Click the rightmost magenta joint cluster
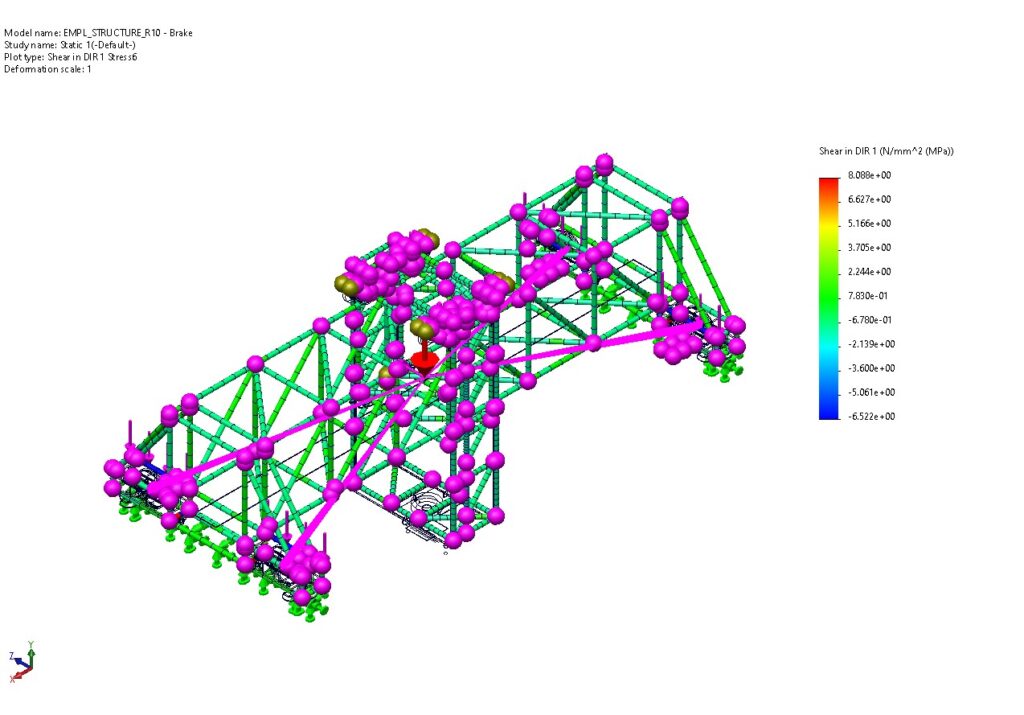The image size is (1024, 715). [x=690, y=335]
